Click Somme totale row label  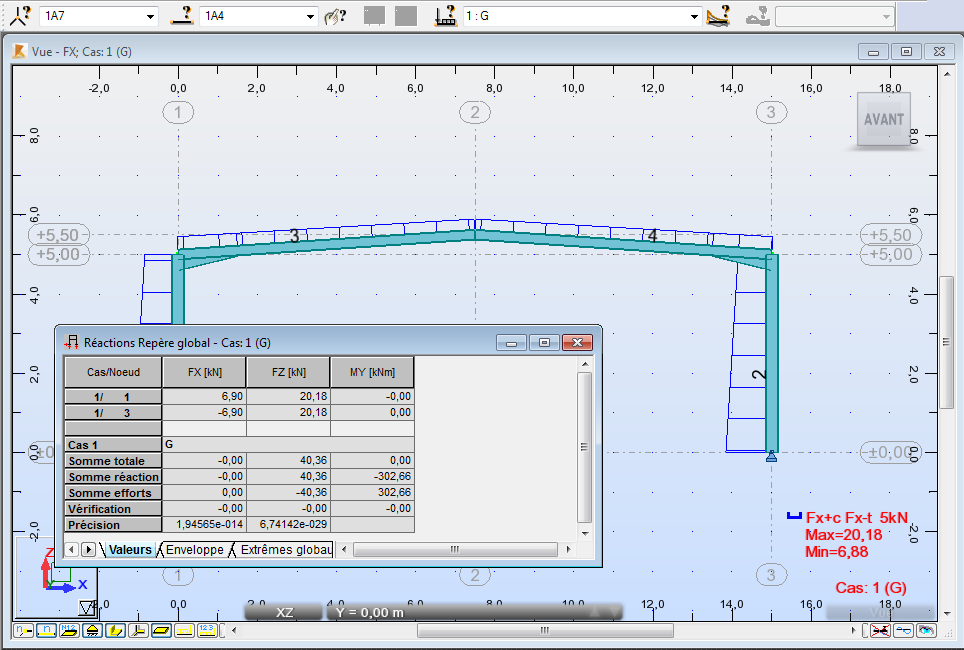pos(113,461)
